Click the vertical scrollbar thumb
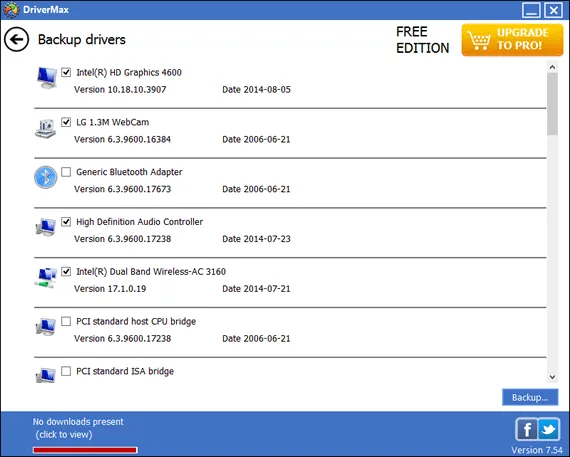This screenshot has width=570, height=457. (x=552, y=104)
